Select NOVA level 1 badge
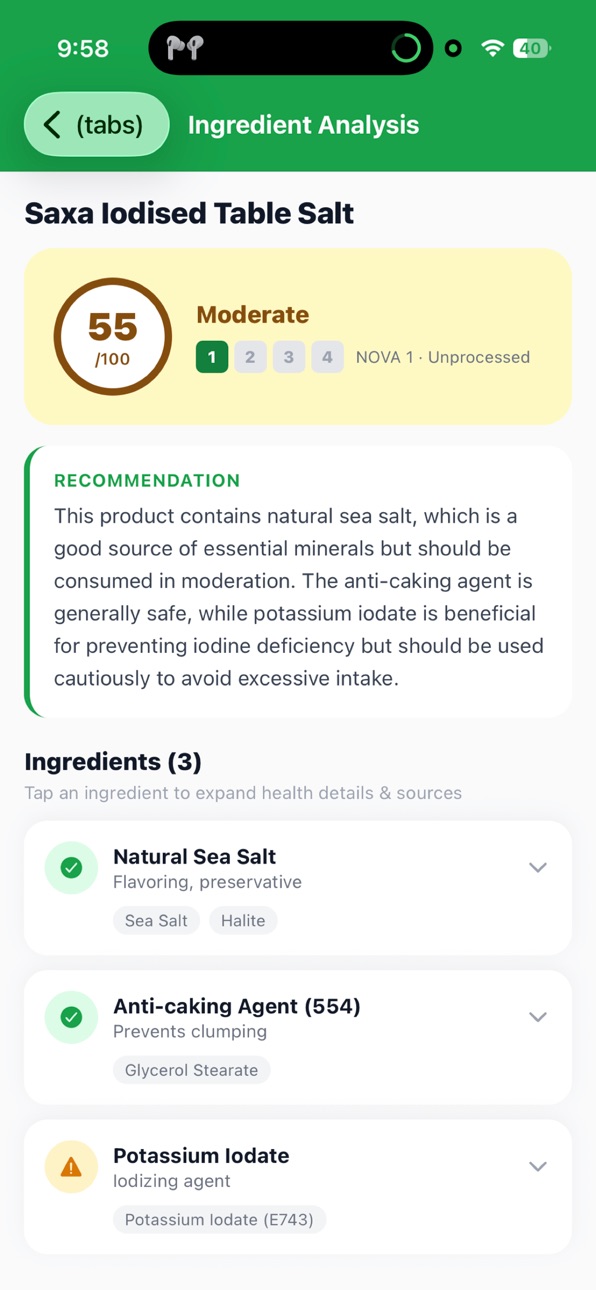The image size is (596, 1290). (x=212, y=357)
